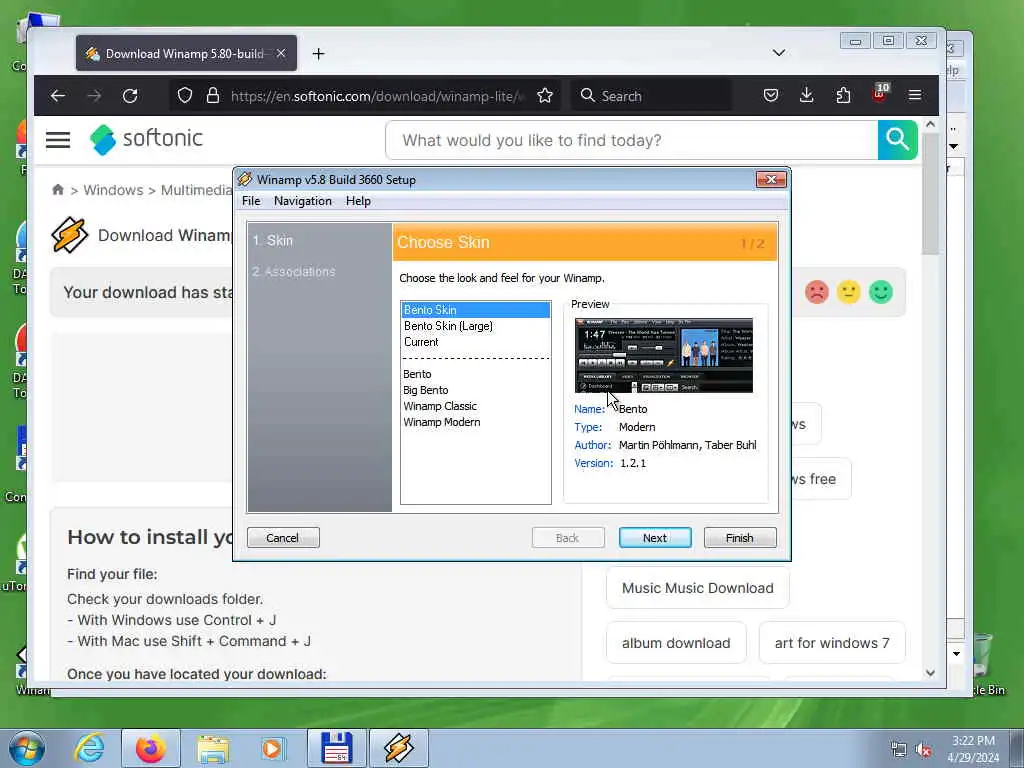List all tabs dropdown chevron
The width and height of the screenshot is (1024, 768).
[778, 53]
